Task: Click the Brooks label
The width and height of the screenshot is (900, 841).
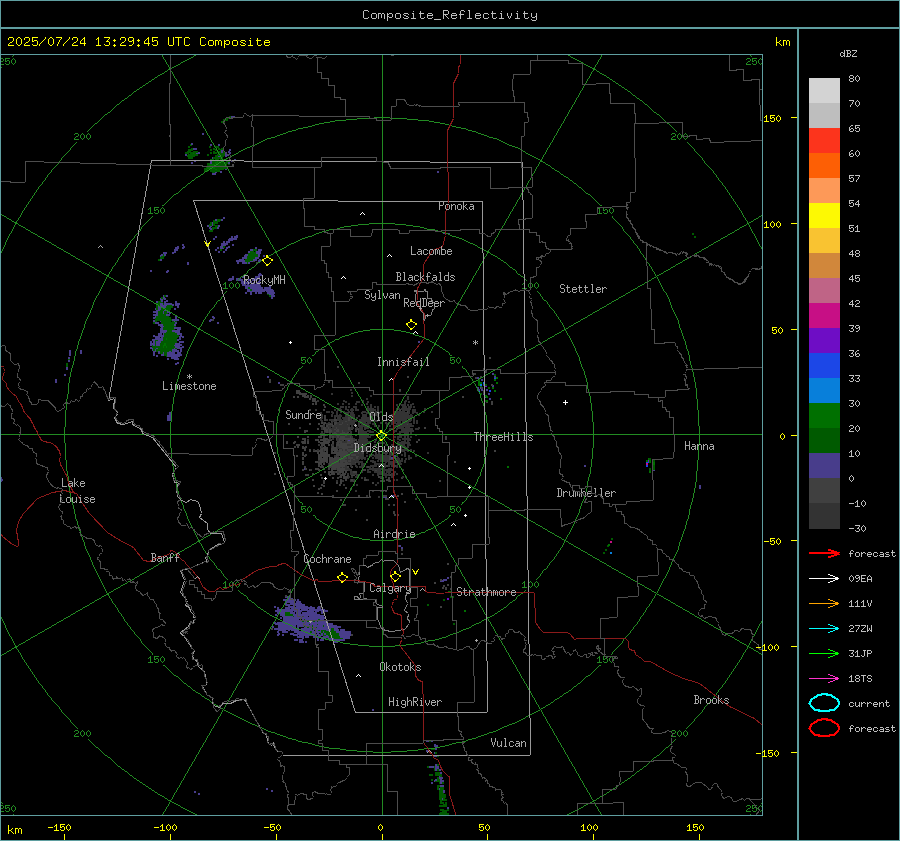Action: click(x=711, y=700)
